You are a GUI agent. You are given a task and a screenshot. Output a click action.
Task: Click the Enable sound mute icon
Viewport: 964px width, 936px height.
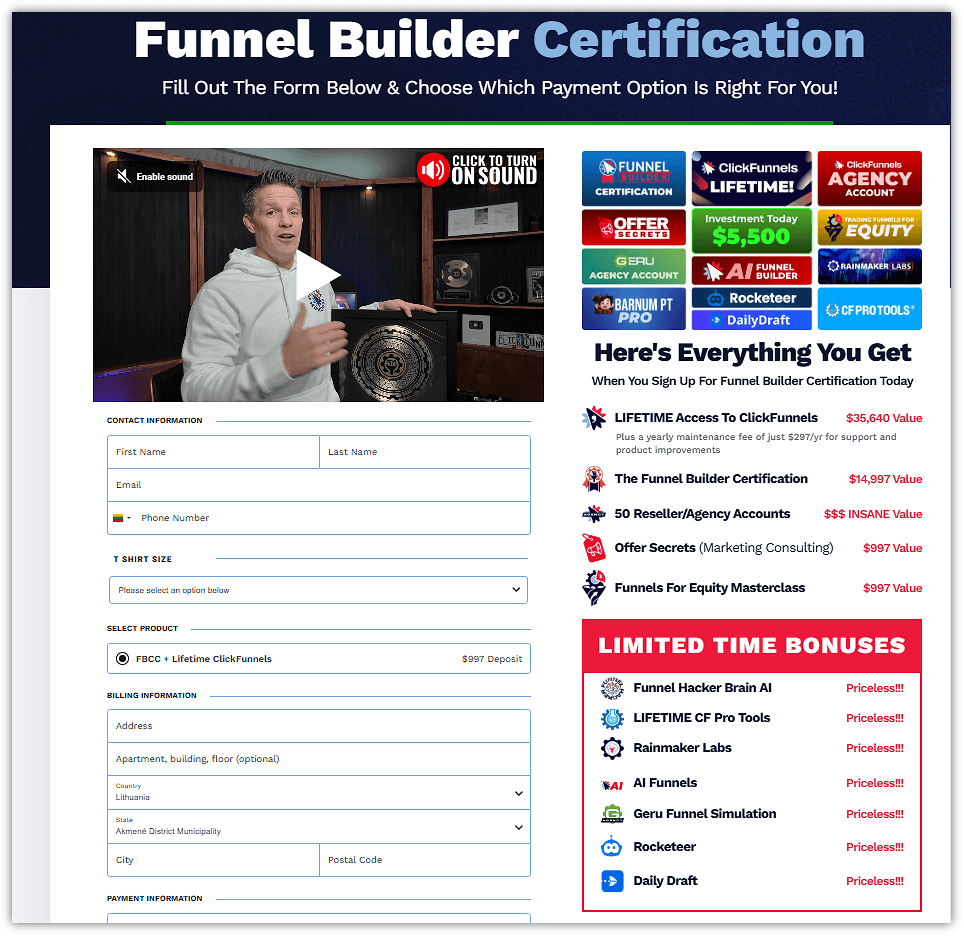(124, 176)
